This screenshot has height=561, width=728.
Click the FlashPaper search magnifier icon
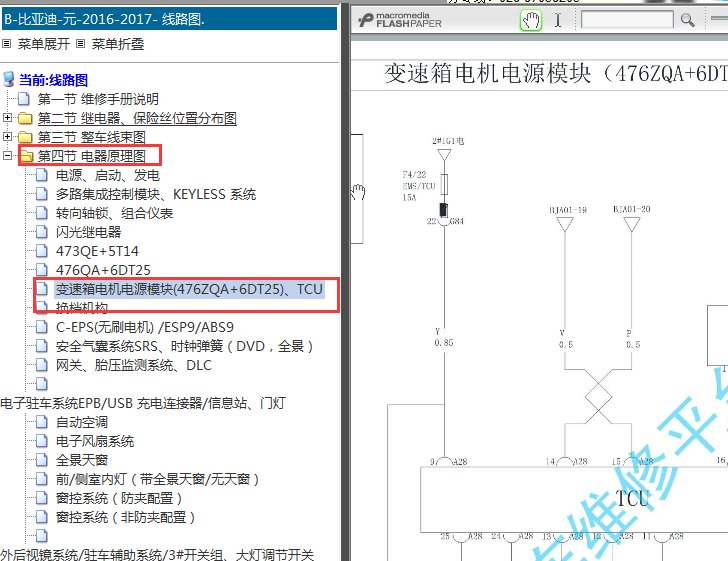688,20
